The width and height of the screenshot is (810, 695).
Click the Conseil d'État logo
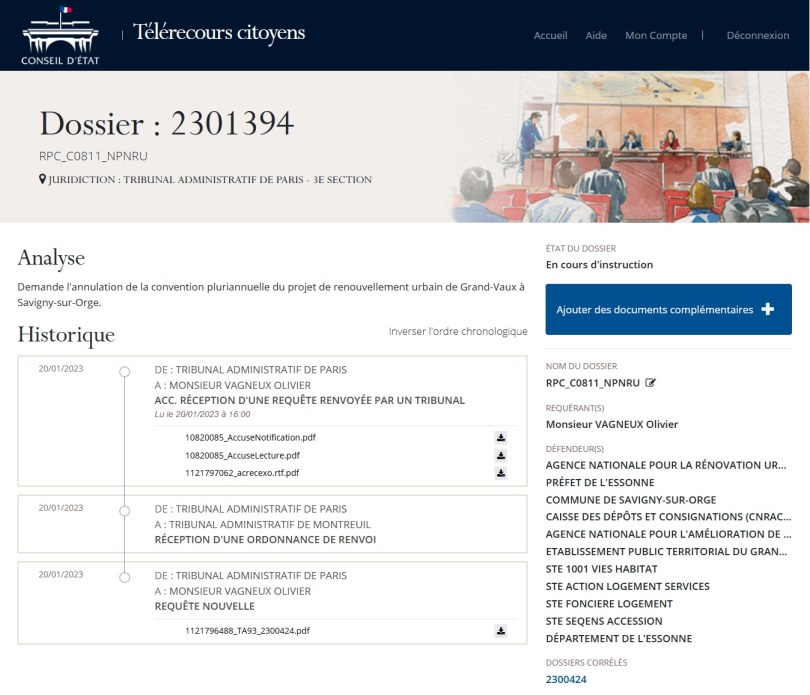click(60, 35)
